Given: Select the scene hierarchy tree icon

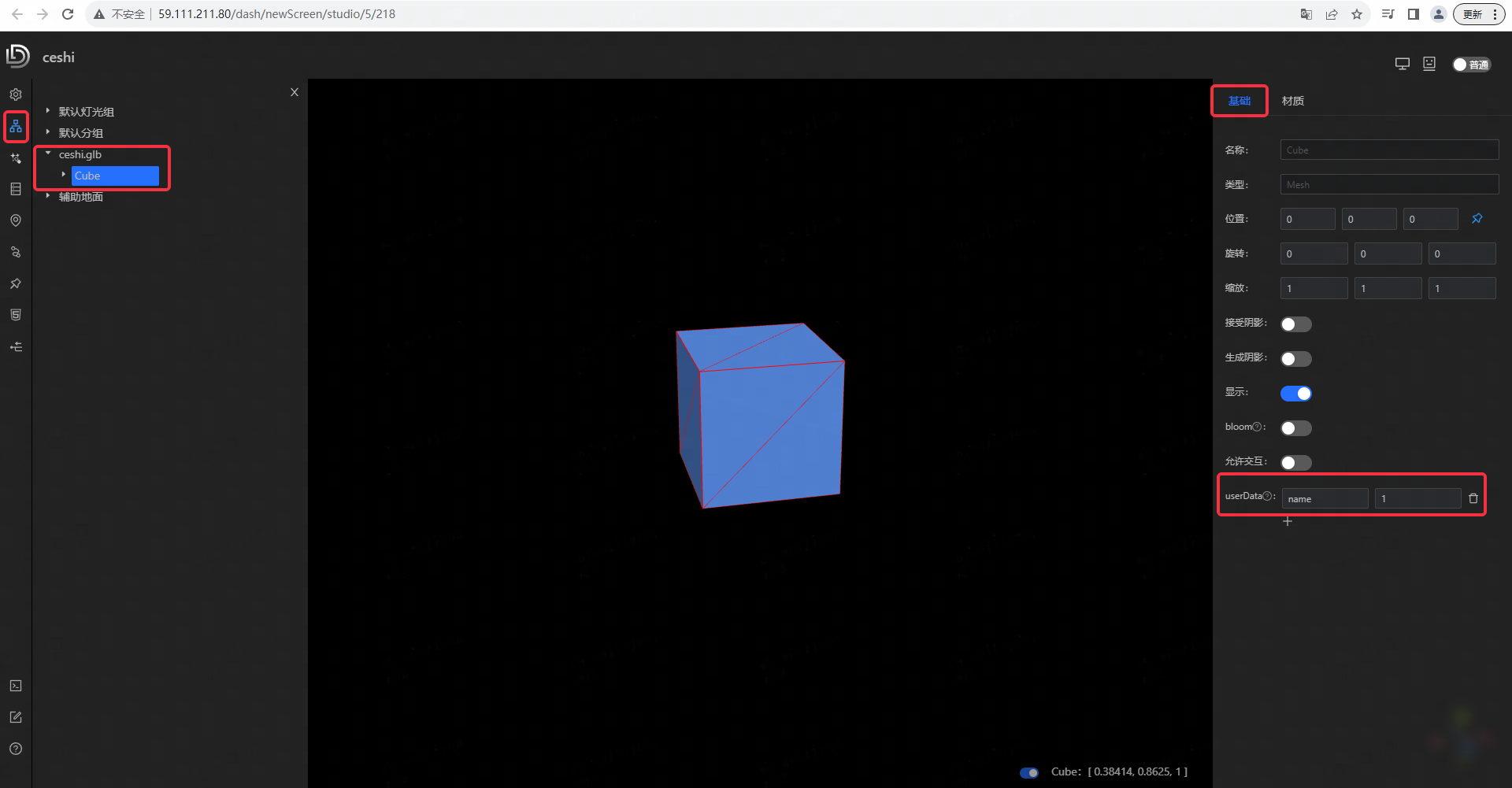Looking at the screenshot, I should click(x=16, y=126).
